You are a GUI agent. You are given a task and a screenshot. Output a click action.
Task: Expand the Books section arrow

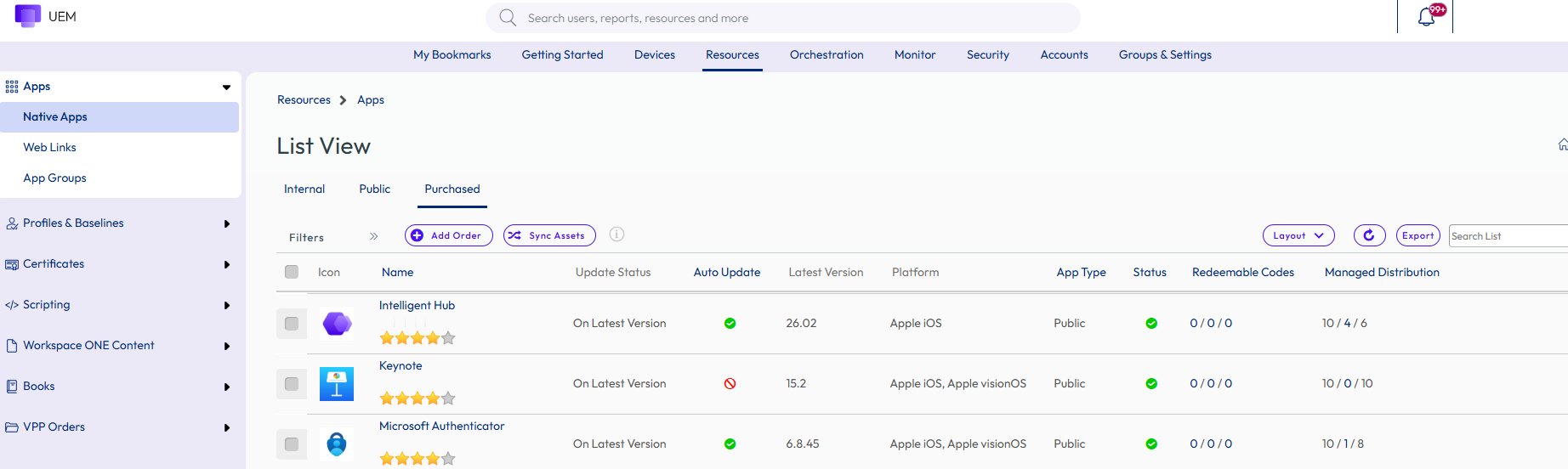point(227,387)
